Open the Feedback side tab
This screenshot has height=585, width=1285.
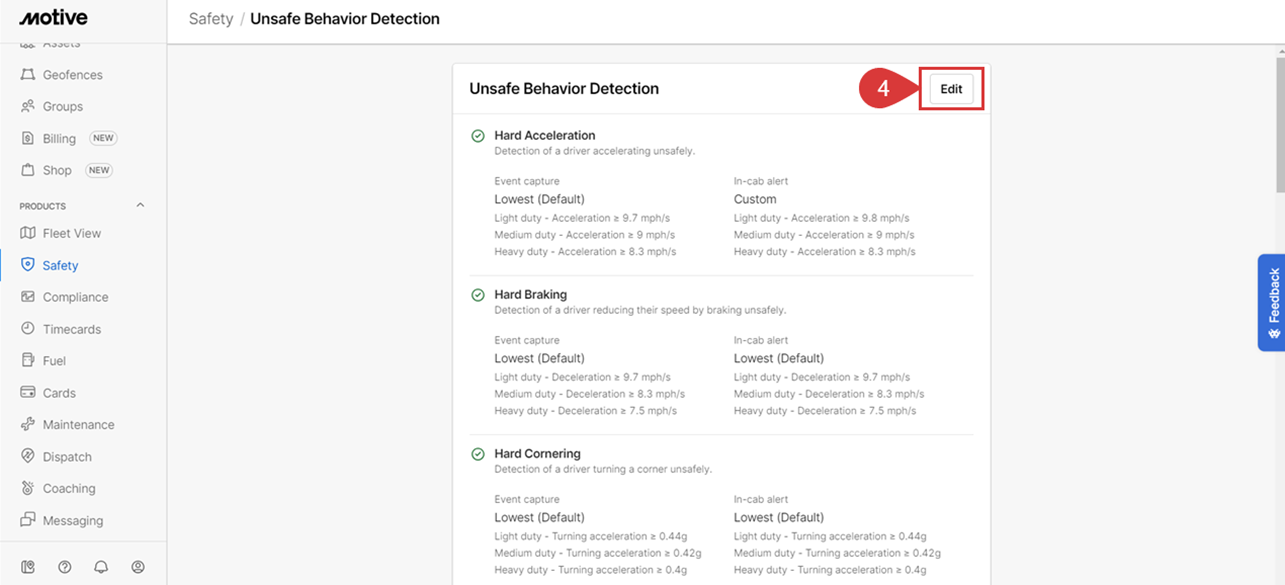(1271, 302)
